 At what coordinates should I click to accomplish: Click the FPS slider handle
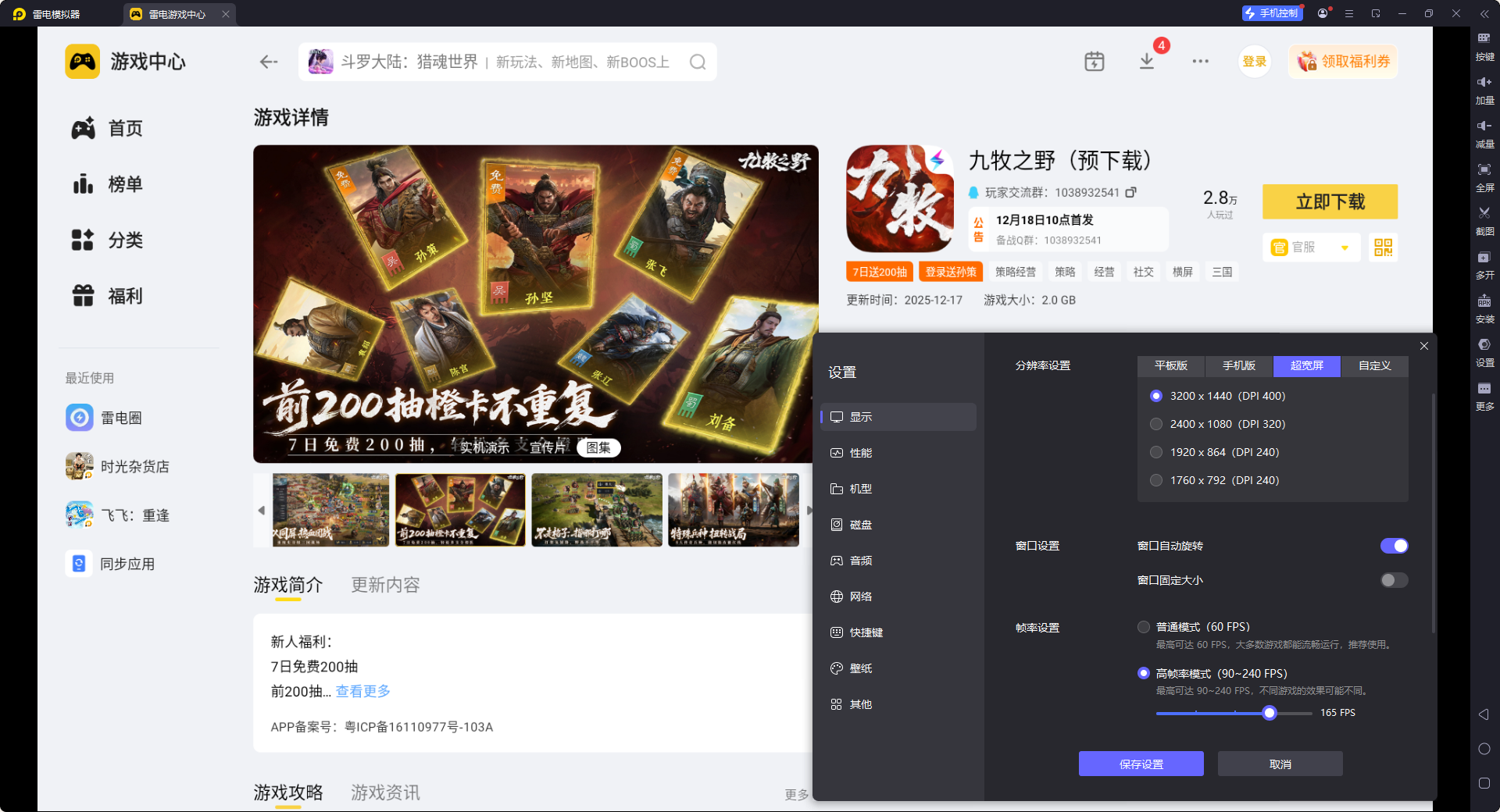pyautogui.click(x=1270, y=713)
